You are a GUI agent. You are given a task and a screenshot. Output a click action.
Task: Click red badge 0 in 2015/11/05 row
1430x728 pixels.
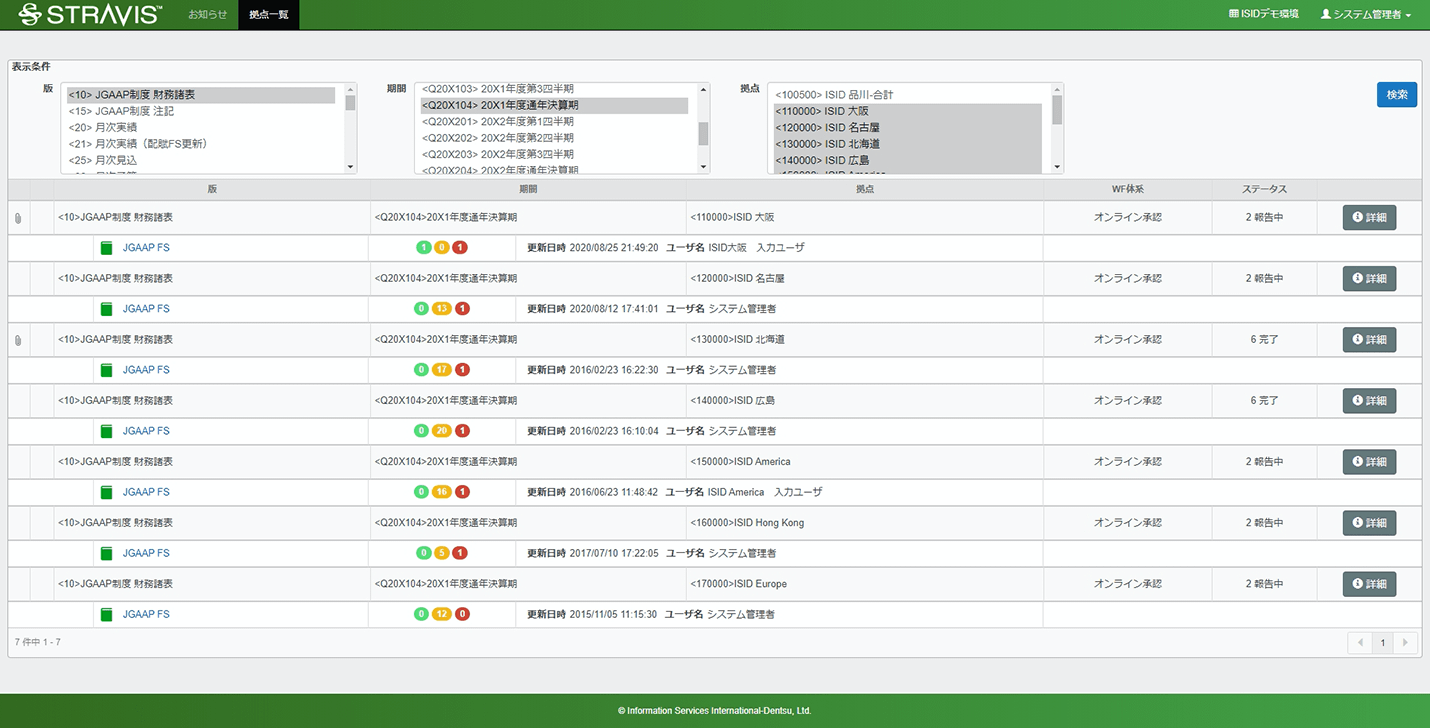click(x=462, y=614)
